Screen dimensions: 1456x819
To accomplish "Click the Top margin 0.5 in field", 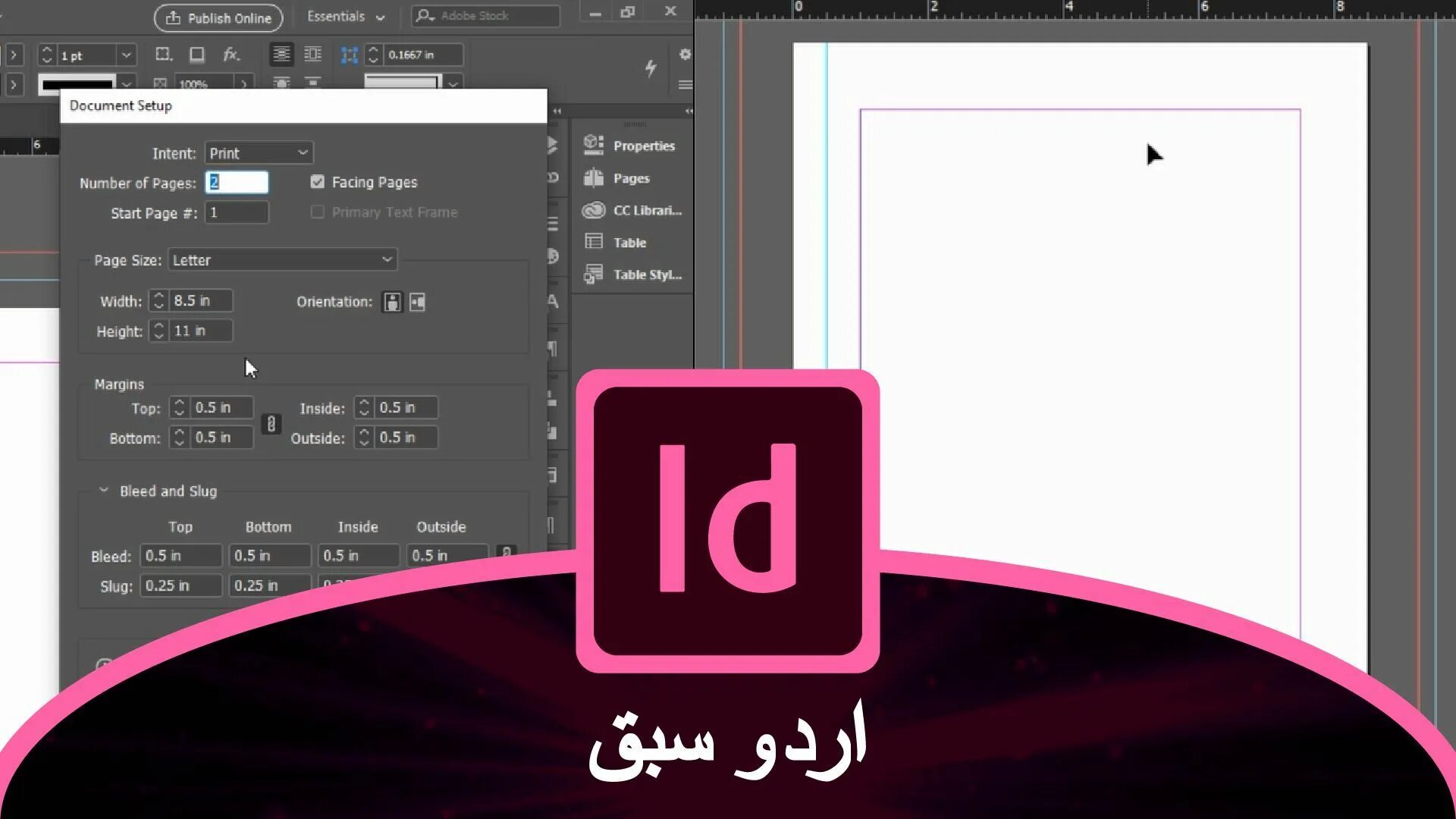I will [221, 407].
